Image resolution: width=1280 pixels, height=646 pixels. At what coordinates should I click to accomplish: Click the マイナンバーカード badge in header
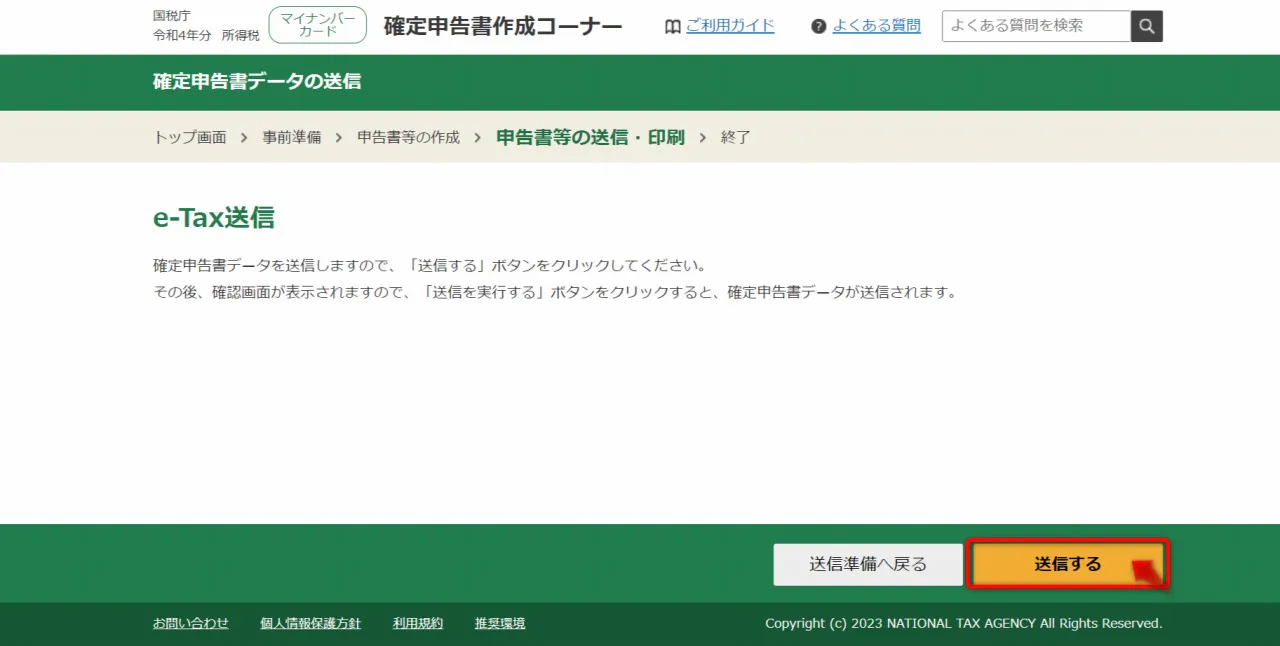[317, 26]
